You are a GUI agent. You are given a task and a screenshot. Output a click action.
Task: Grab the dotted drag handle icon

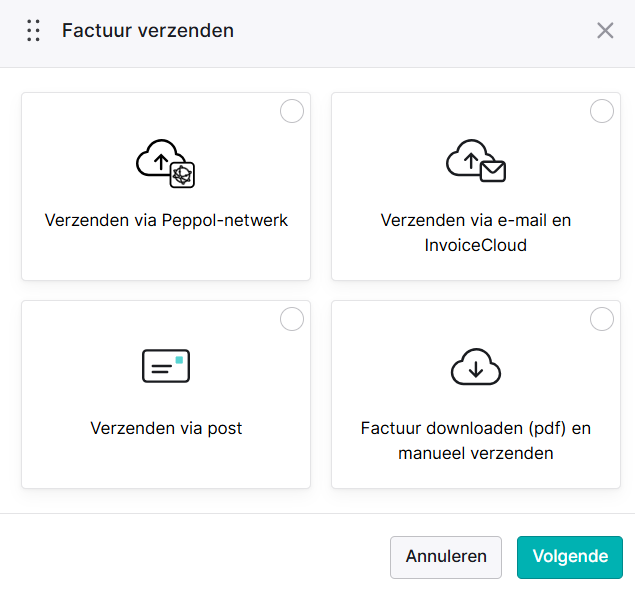tap(33, 30)
